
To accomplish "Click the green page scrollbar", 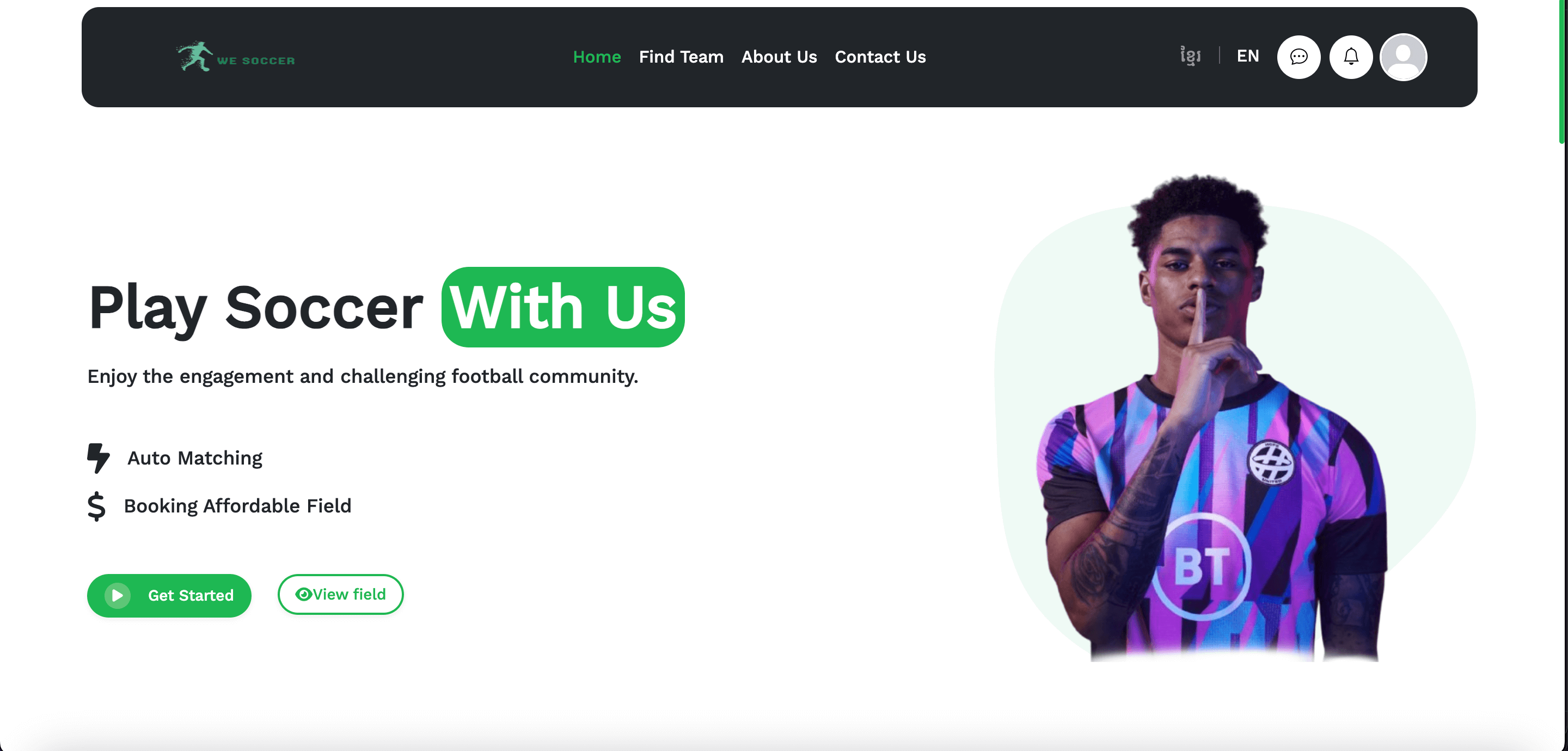I will [1562, 72].
